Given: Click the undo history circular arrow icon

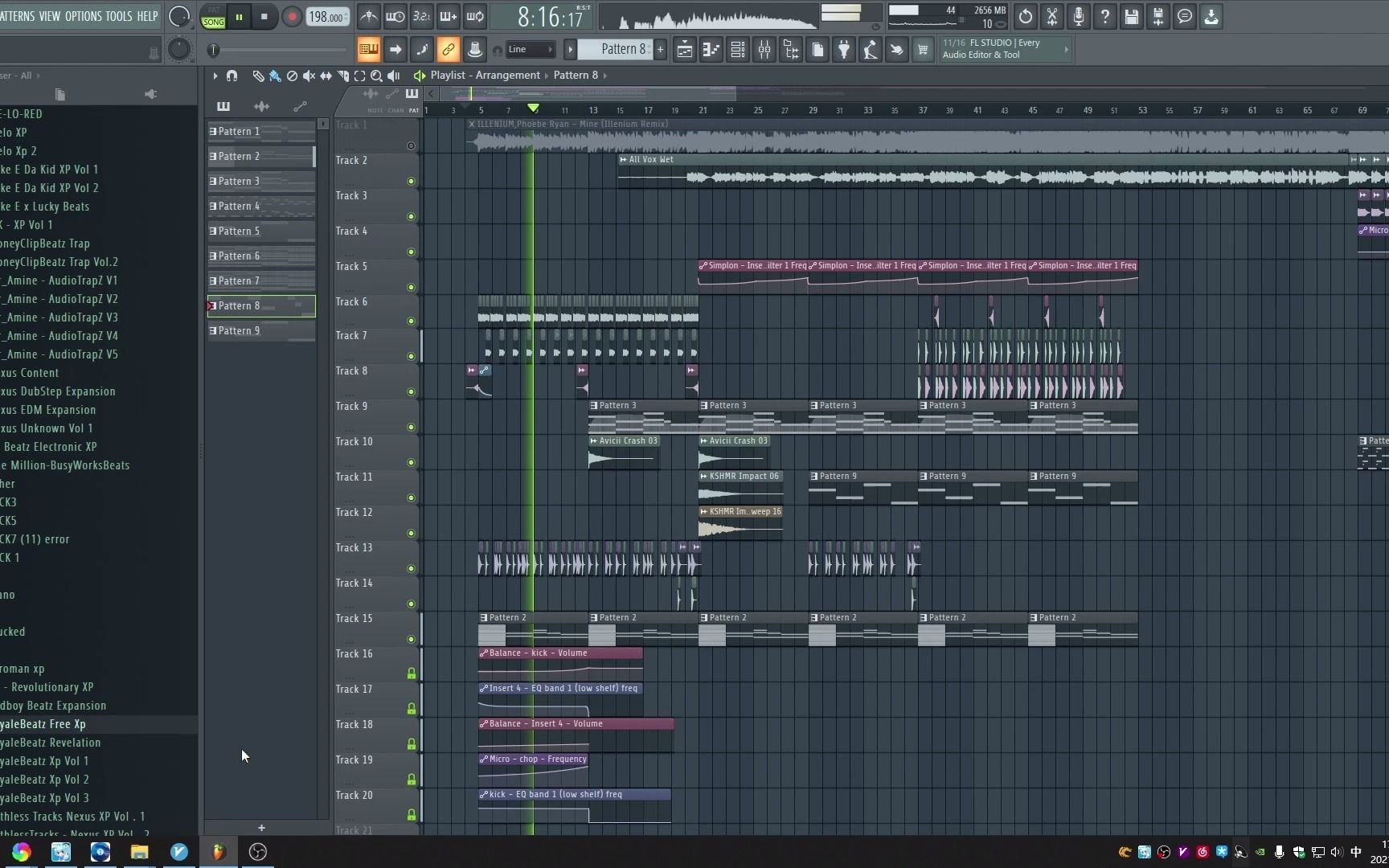Looking at the screenshot, I should tap(1026, 16).
